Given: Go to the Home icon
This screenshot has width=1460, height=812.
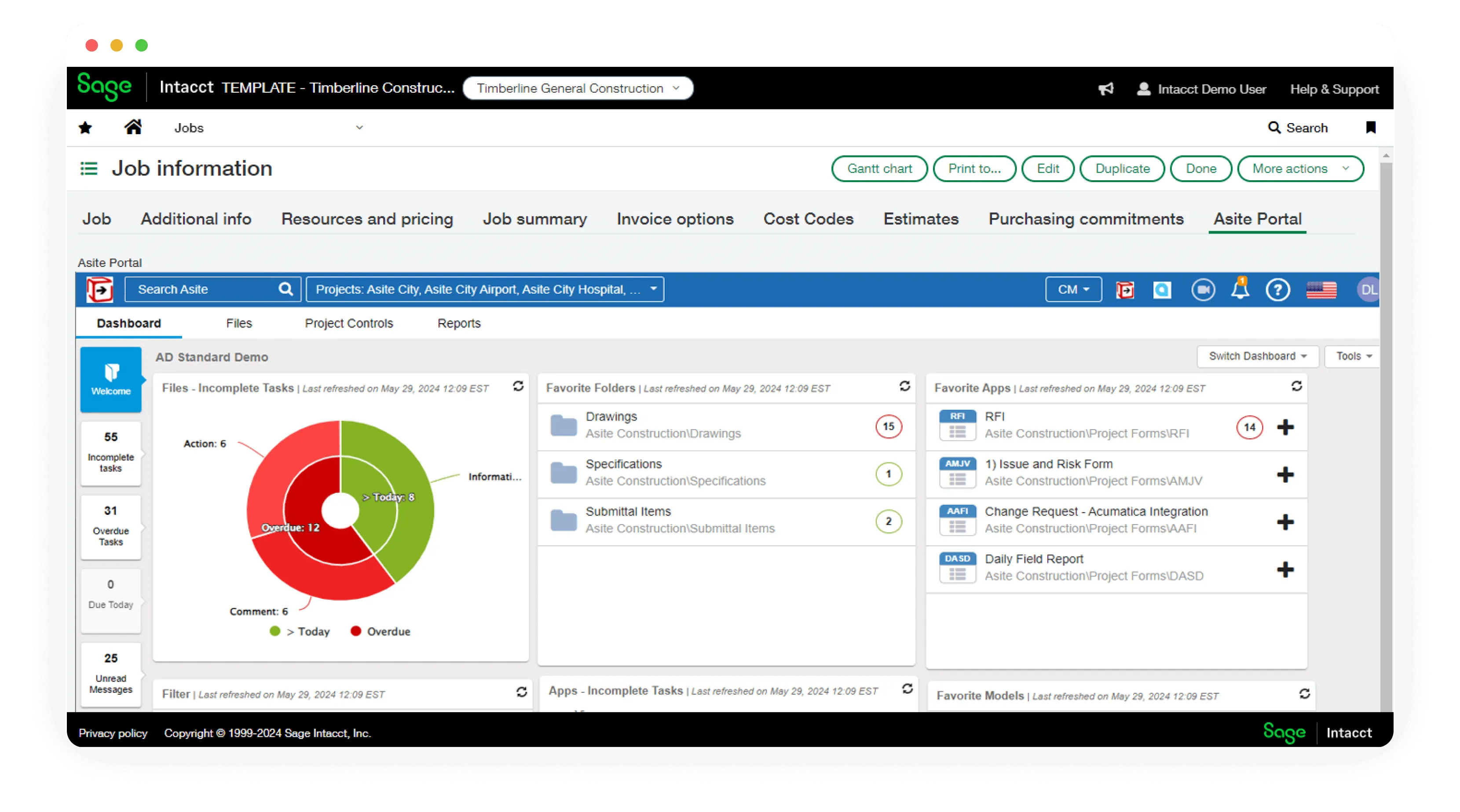Looking at the screenshot, I should [x=133, y=127].
